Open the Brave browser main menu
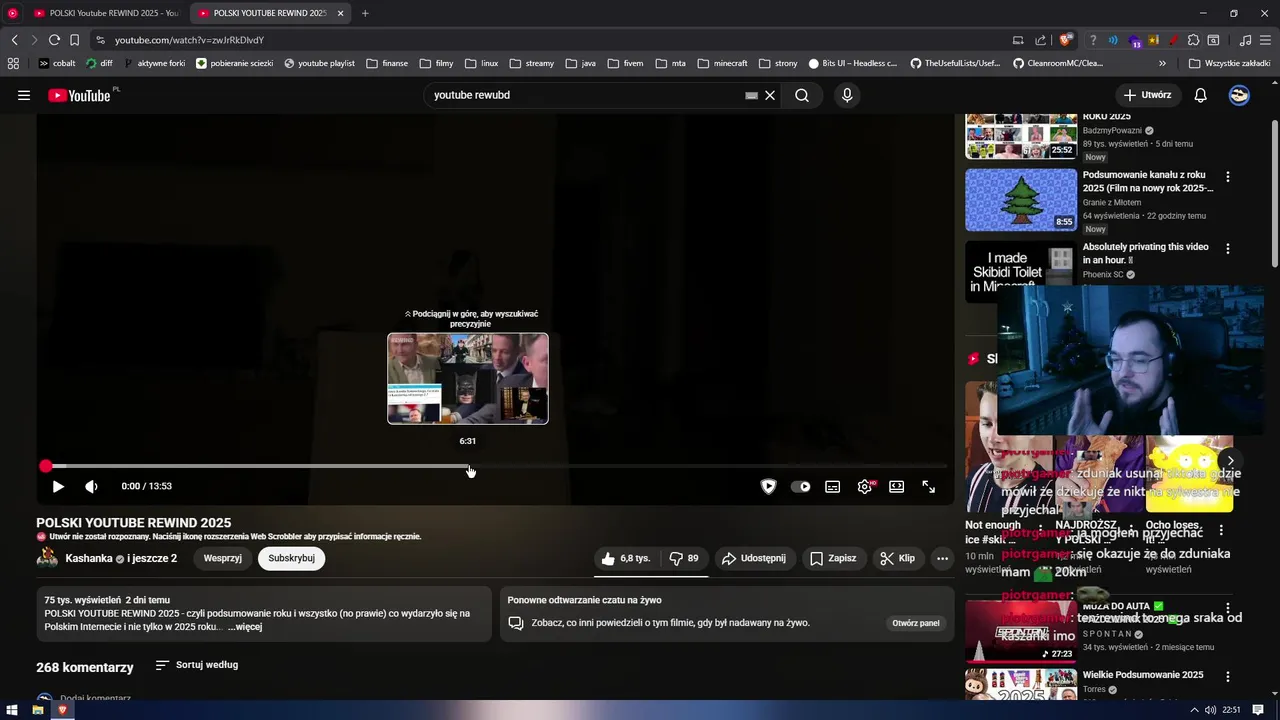This screenshot has height=720, width=1280. tap(1267, 40)
